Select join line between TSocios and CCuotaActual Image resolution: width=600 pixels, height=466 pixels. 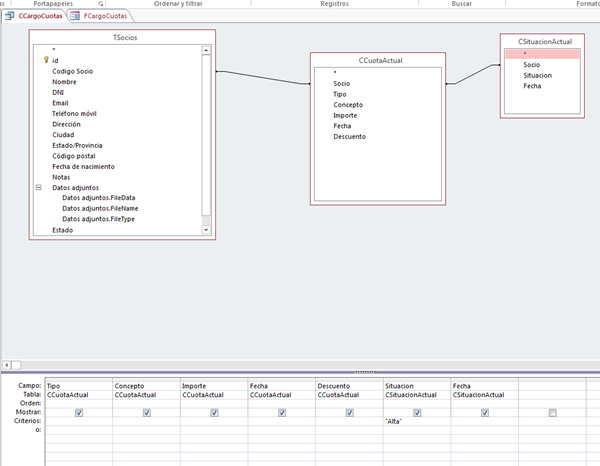(260, 77)
